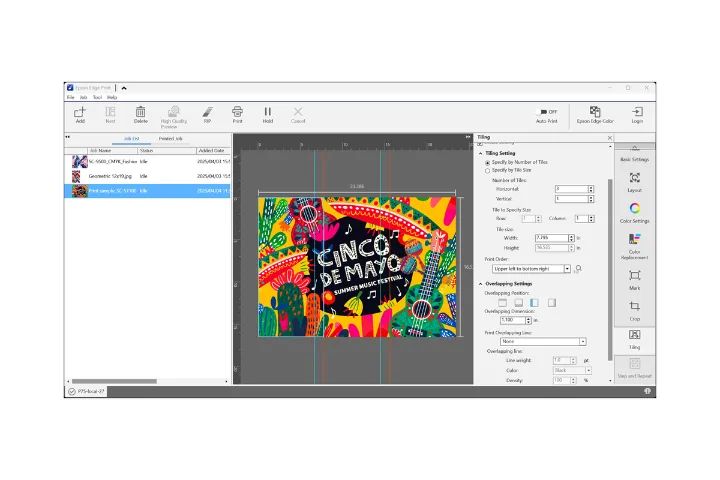The height and width of the screenshot is (480, 720).
Task: Open the Help menu
Action: pos(112,97)
